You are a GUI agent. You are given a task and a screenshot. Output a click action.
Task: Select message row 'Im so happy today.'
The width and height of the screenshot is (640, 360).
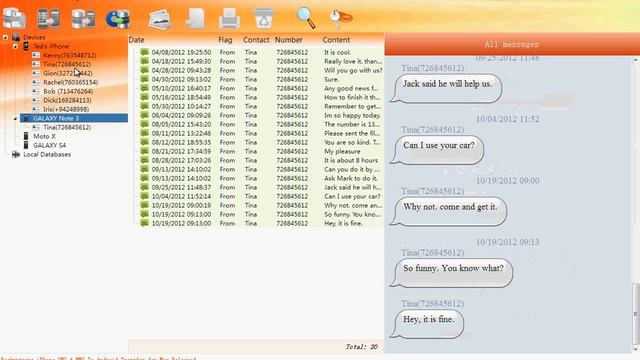tap(261, 115)
